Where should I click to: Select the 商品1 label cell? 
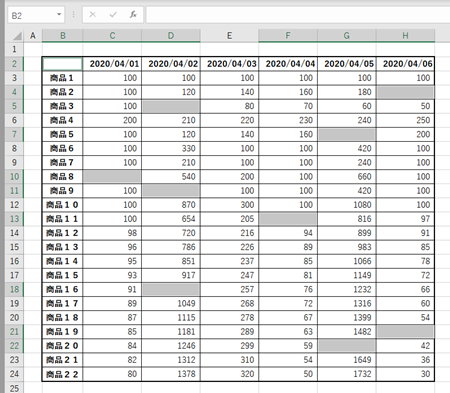[x=62, y=78]
